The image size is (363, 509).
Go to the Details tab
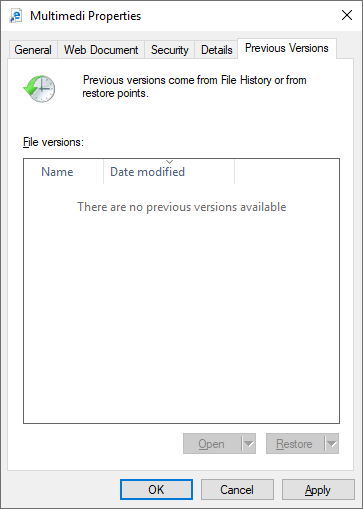point(217,50)
